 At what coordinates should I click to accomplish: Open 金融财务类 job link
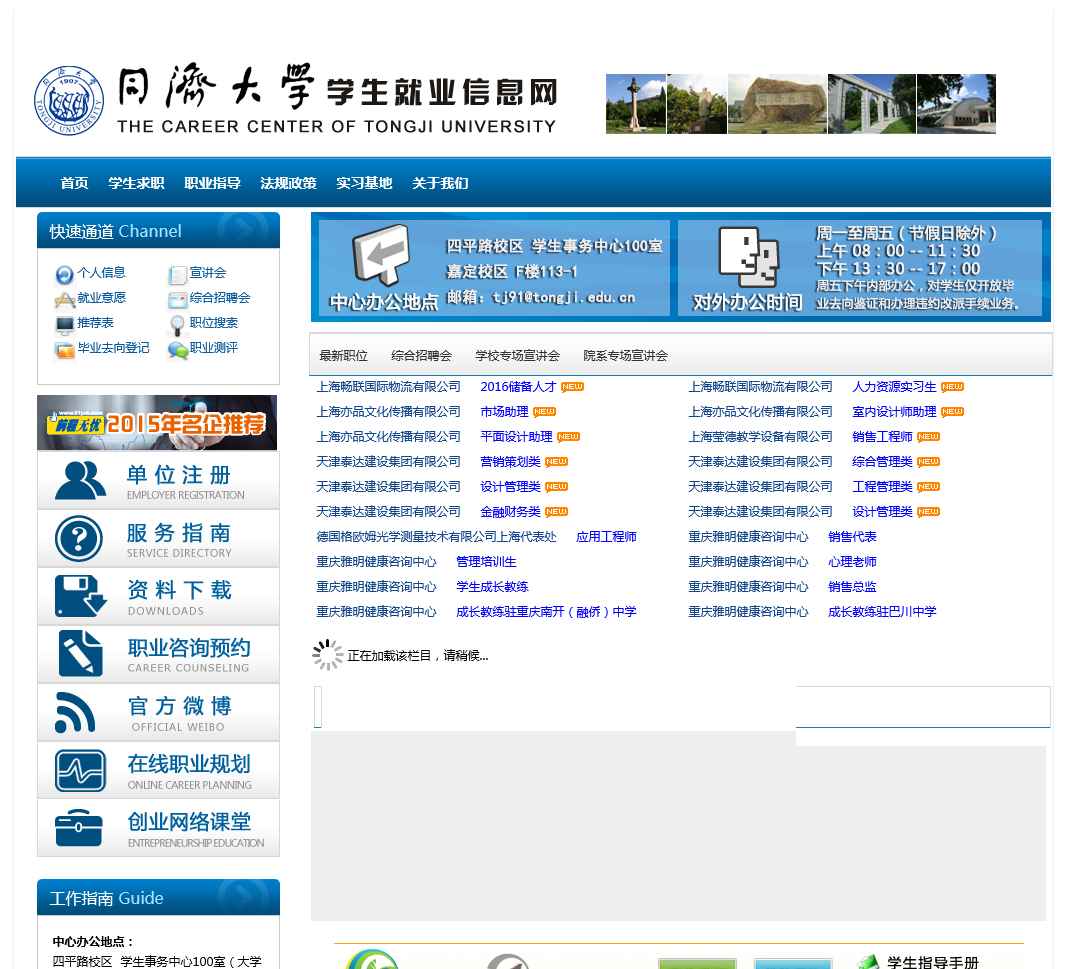[x=510, y=511]
